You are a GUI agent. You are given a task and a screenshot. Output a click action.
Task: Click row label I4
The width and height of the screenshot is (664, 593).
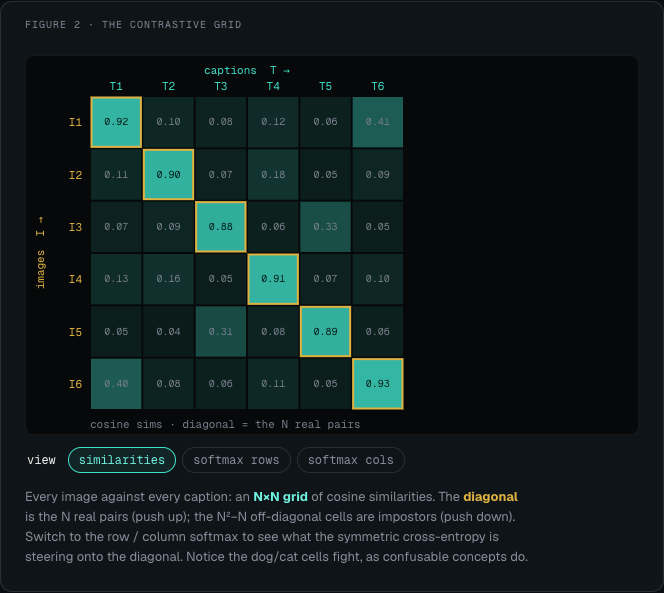pyautogui.click(x=75, y=279)
